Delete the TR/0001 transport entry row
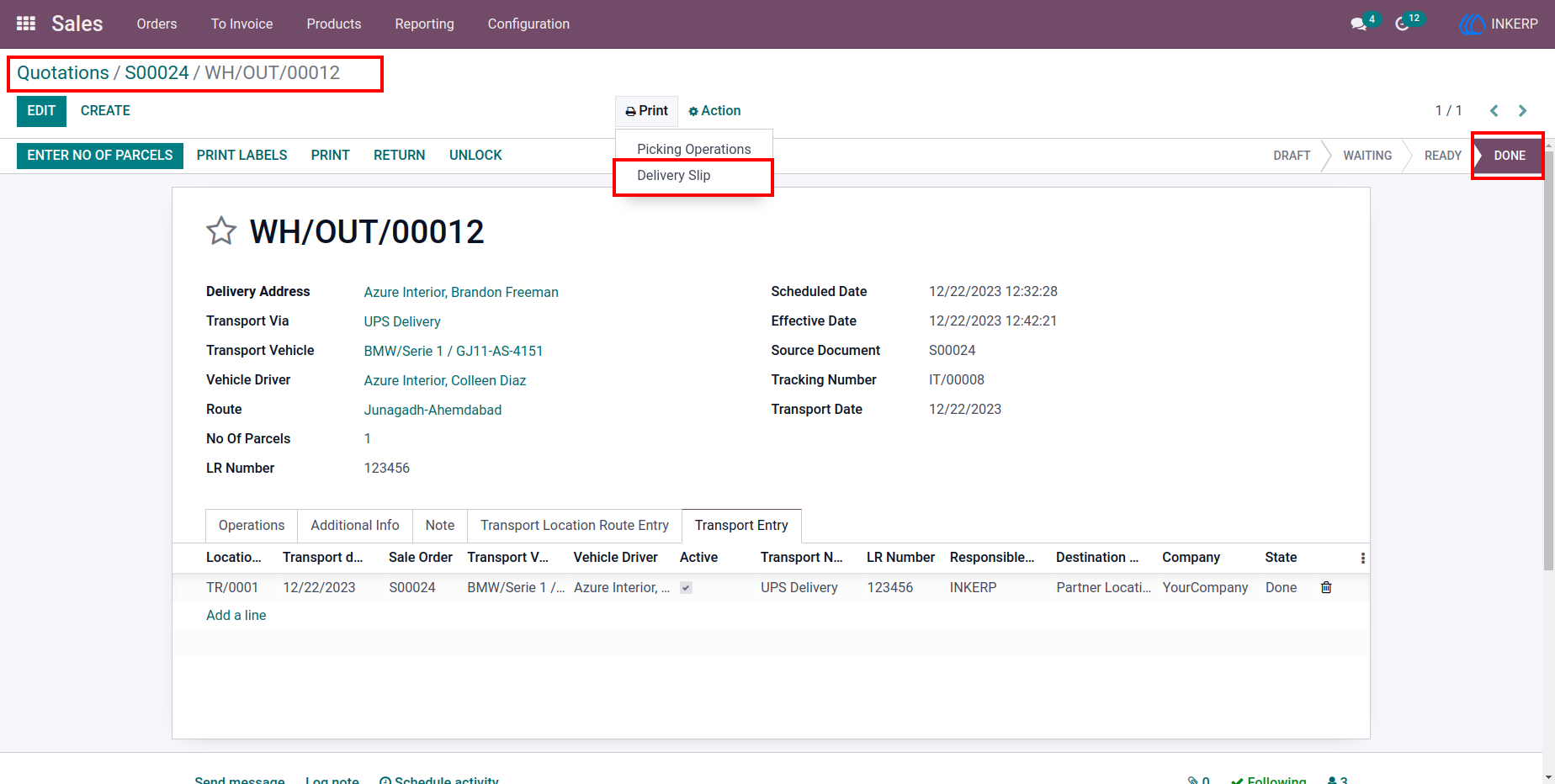The width and height of the screenshot is (1555, 784). pyautogui.click(x=1326, y=587)
